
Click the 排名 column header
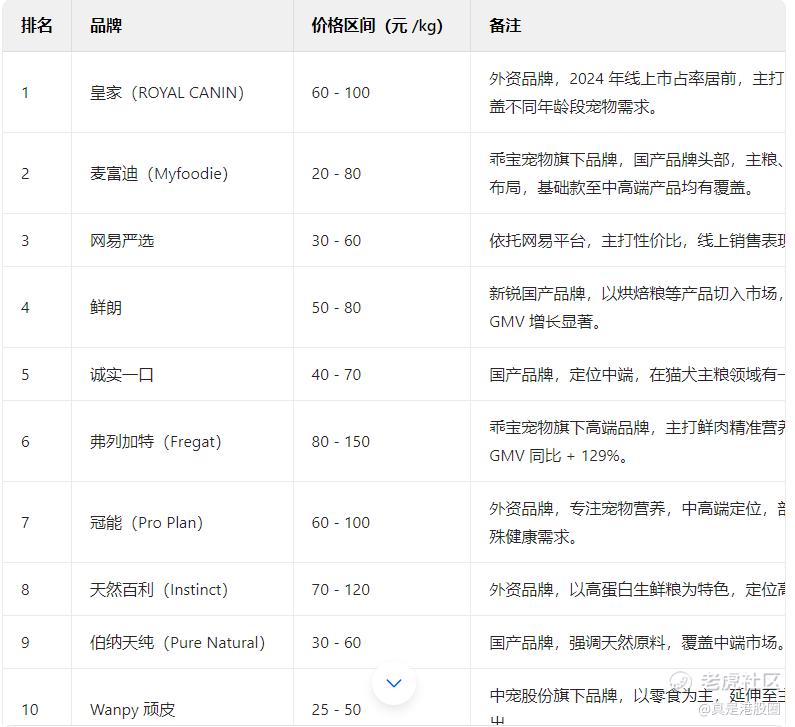pos(37,25)
